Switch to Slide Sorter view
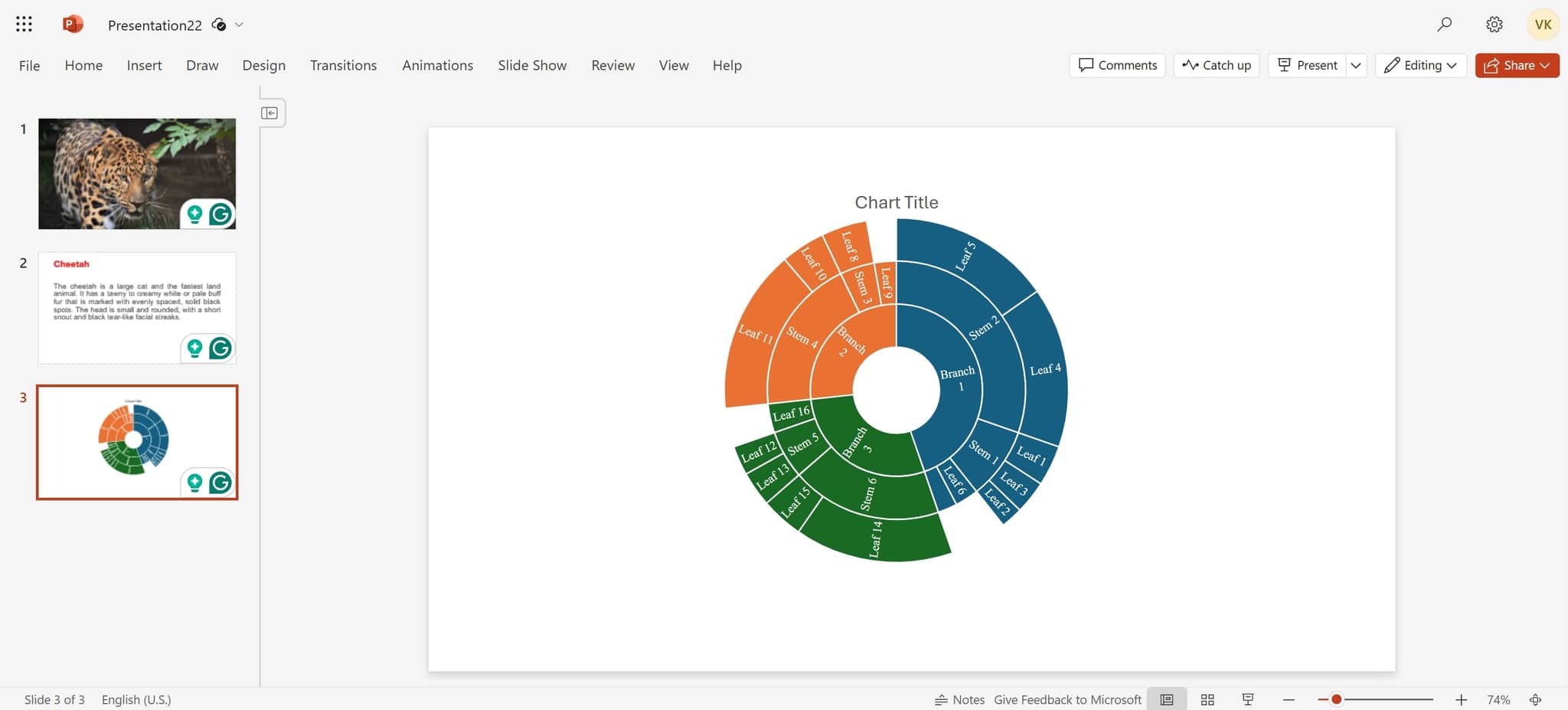The image size is (1568, 710). 1207,699
